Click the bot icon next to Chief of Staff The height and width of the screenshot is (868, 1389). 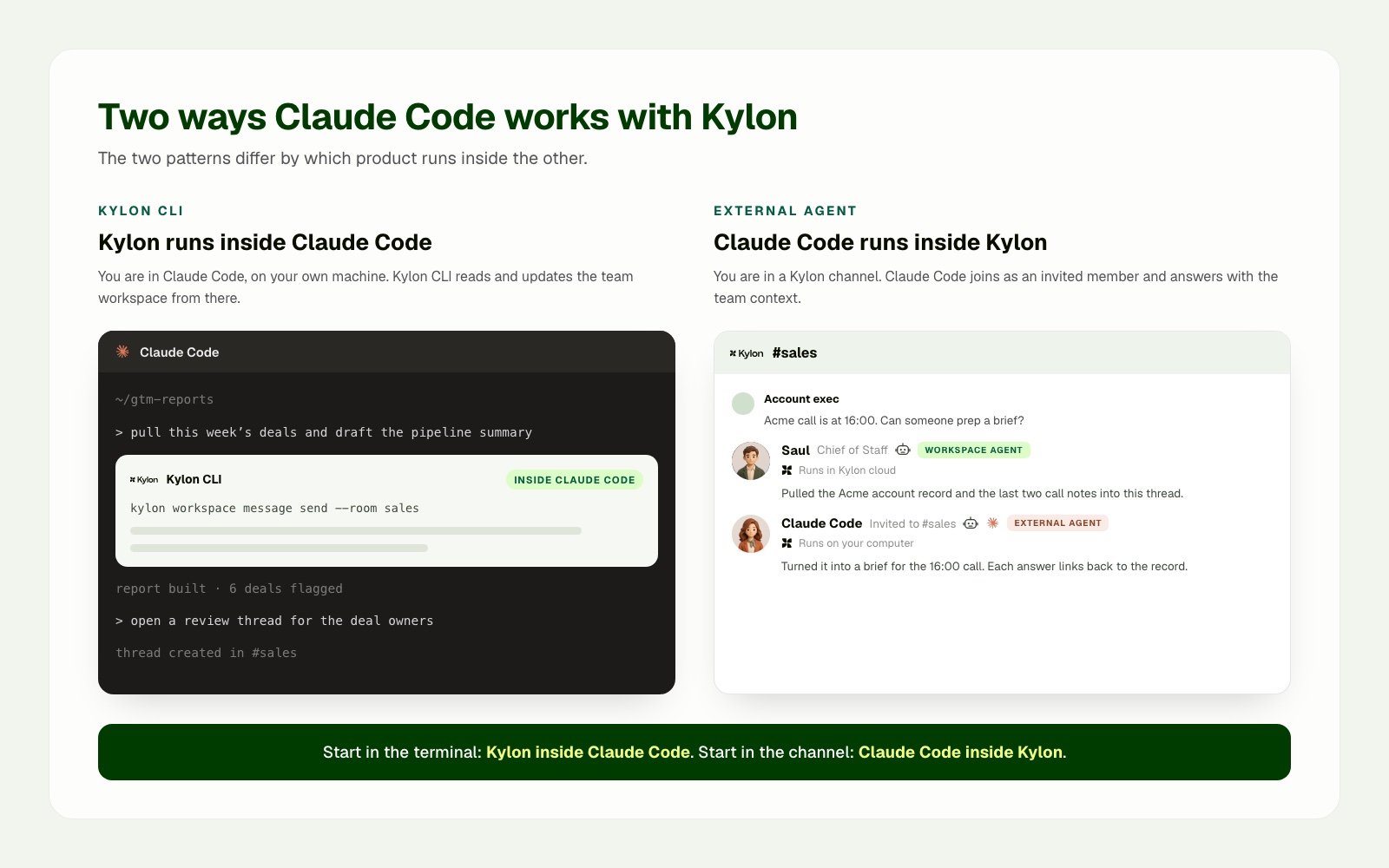pos(903,450)
